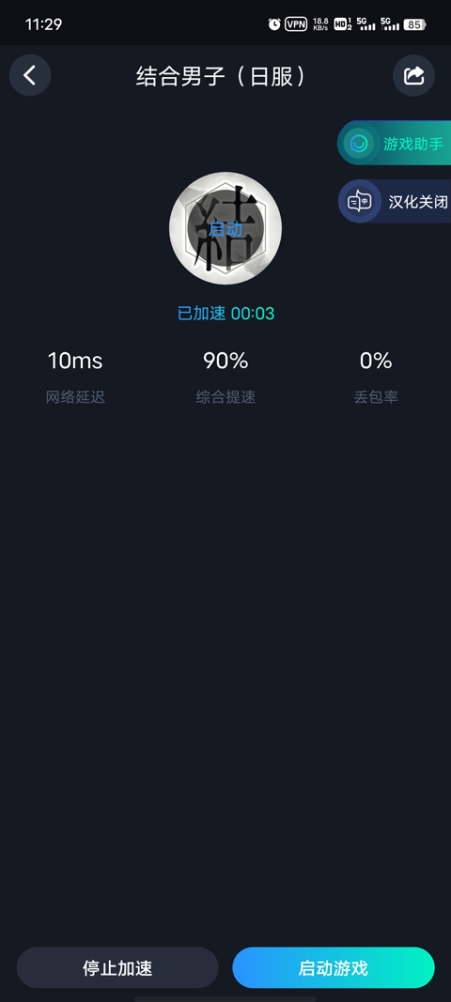Tap the 游戏助手 label text
Viewport: 451px width, 1002px height.
point(413,143)
